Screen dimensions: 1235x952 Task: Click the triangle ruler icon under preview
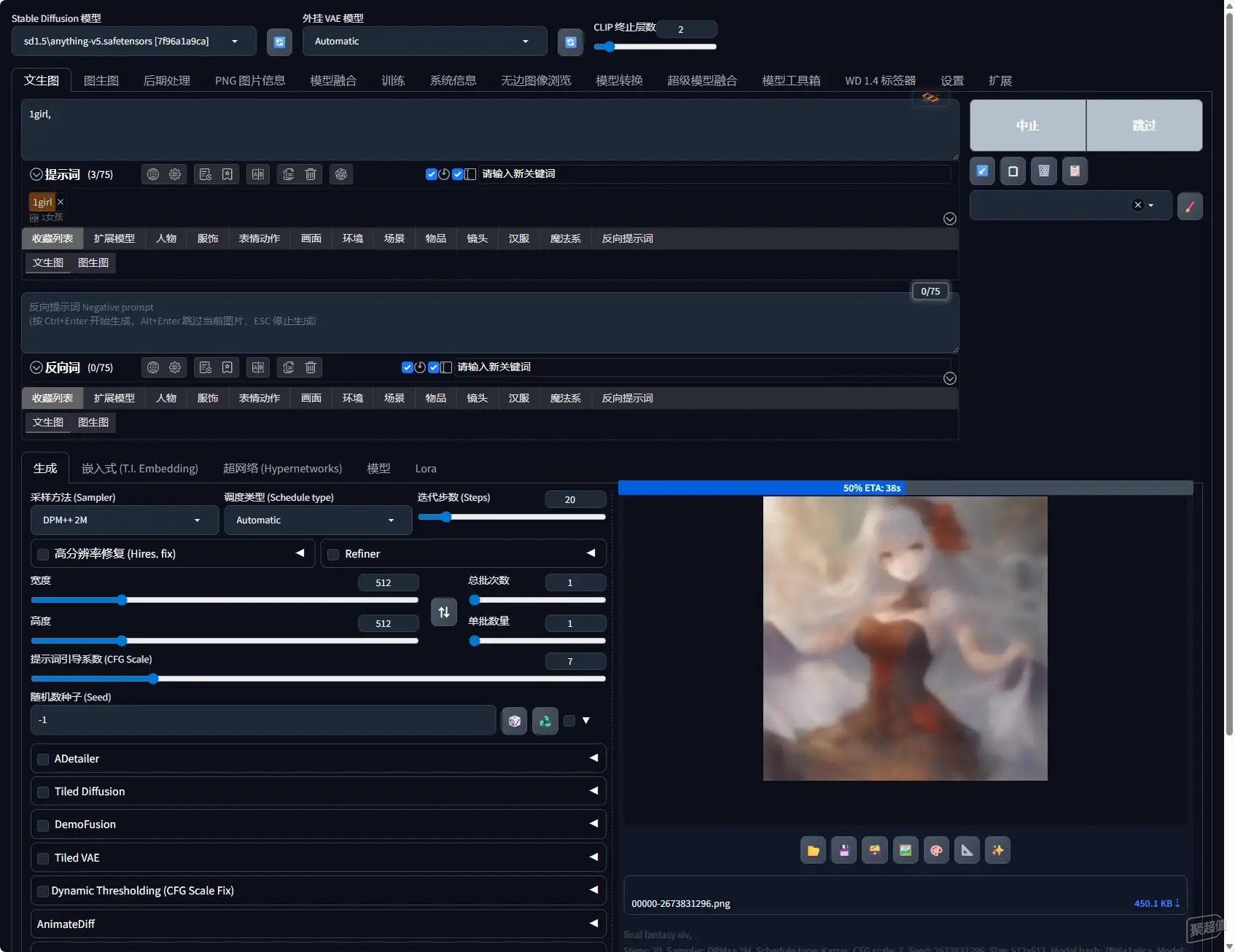point(967,850)
